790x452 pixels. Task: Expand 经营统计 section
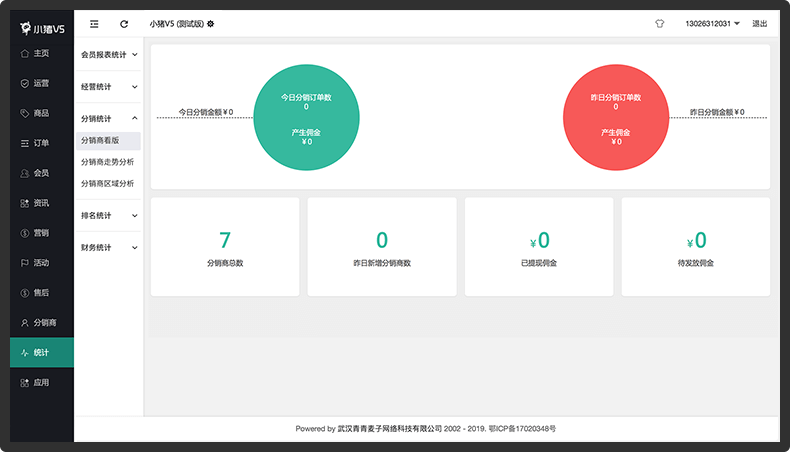[x=108, y=87]
